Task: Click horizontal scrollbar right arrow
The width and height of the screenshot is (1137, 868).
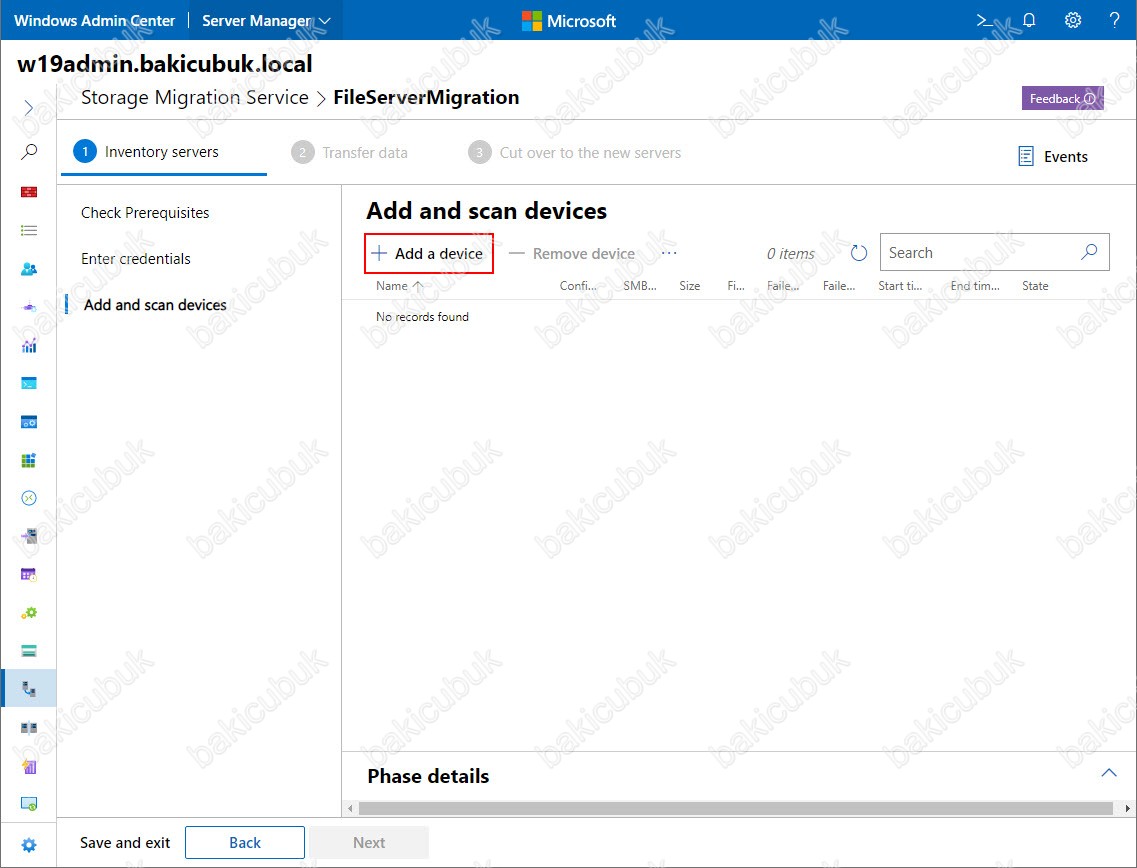Action: click(x=1127, y=808)
